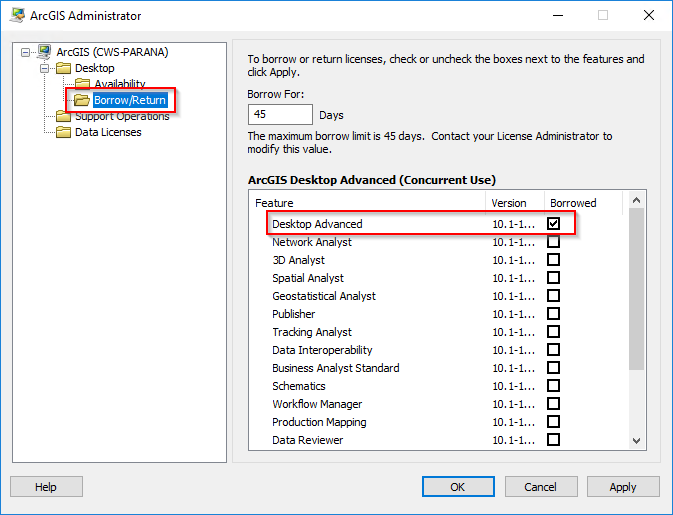673x515 pixels.
Task: Click the computer icon beside ArcGIS (CWS-PARANA)
Action: click(43, 52)
